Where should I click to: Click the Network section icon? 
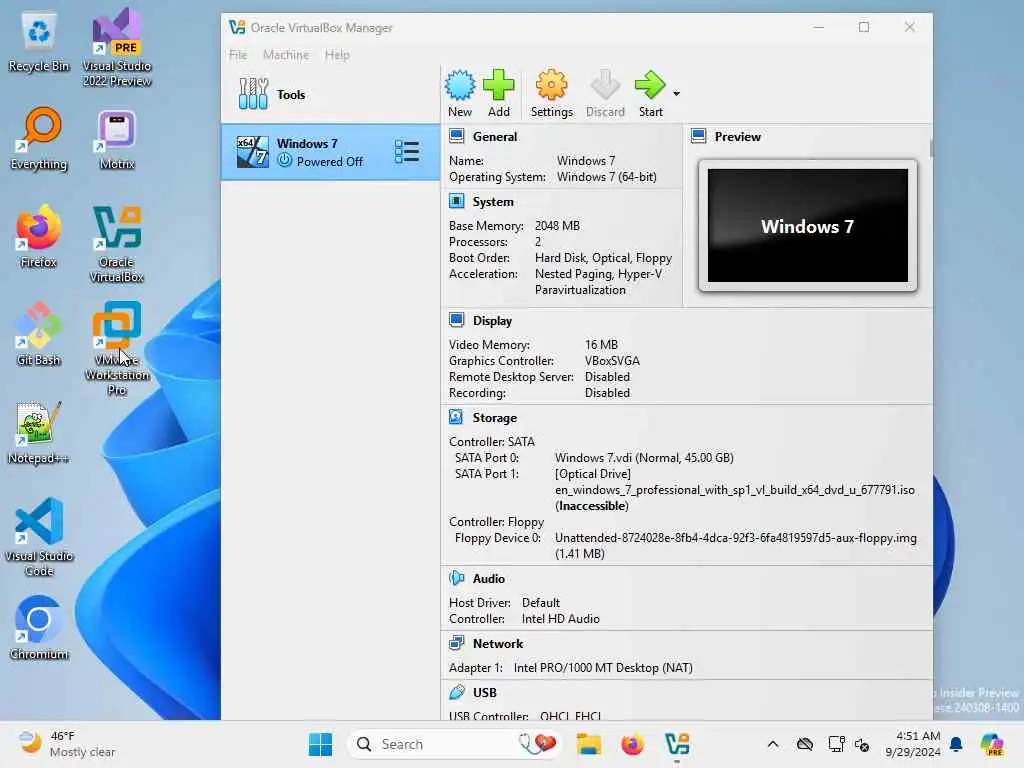pyautogui.click(x=456, y=643)
